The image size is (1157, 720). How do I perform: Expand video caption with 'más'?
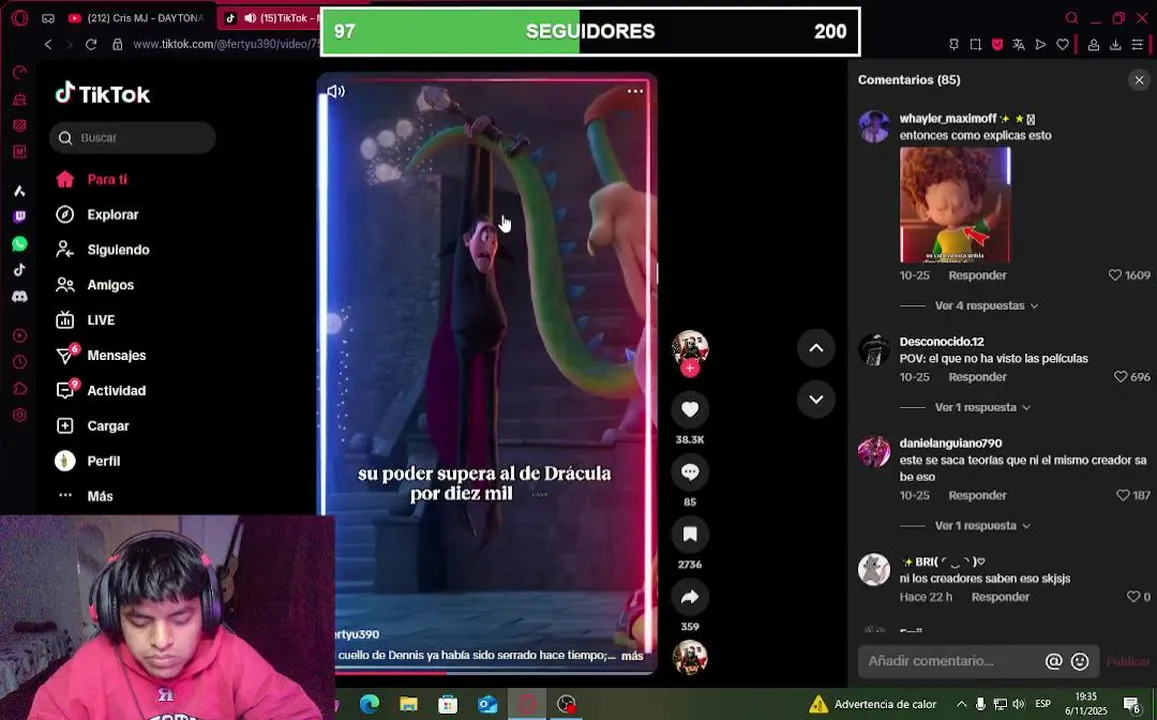click(x=632, y=655)
